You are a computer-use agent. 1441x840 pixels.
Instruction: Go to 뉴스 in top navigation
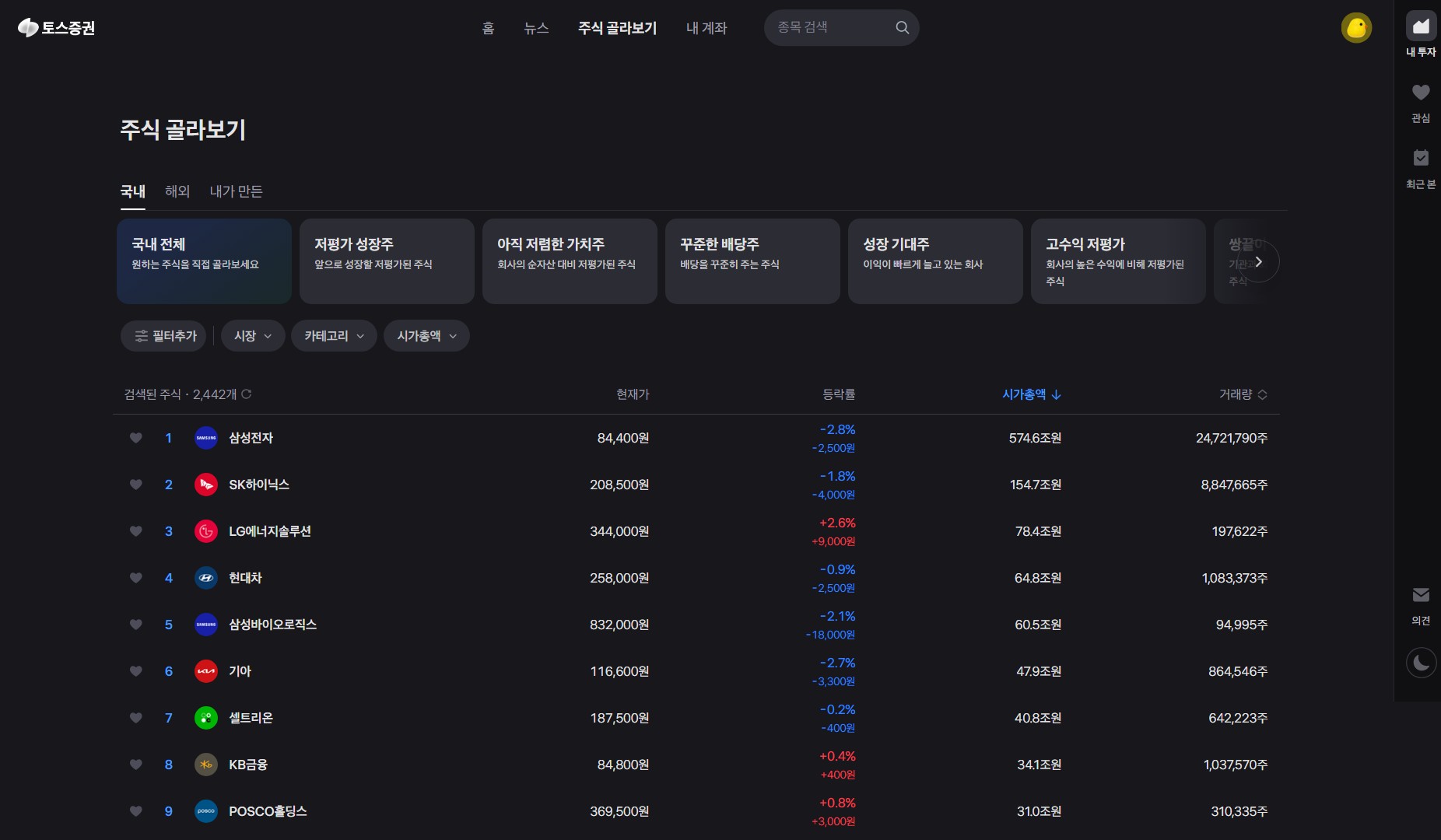point(536,28)
